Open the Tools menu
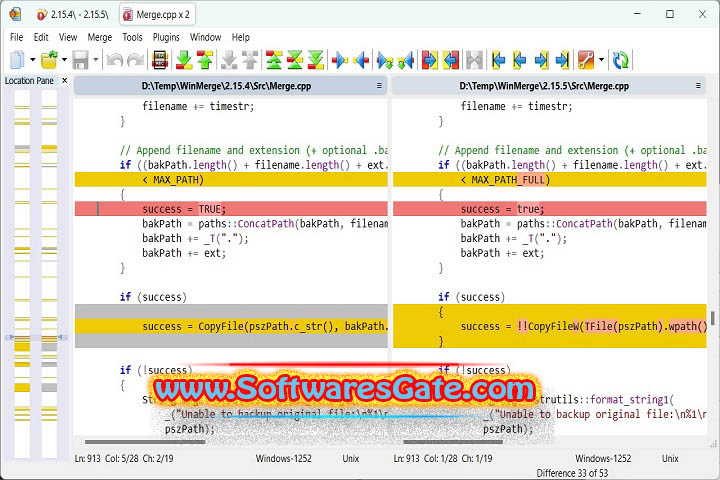Viewport: 720px width, 480px height. tap(132, 37)
